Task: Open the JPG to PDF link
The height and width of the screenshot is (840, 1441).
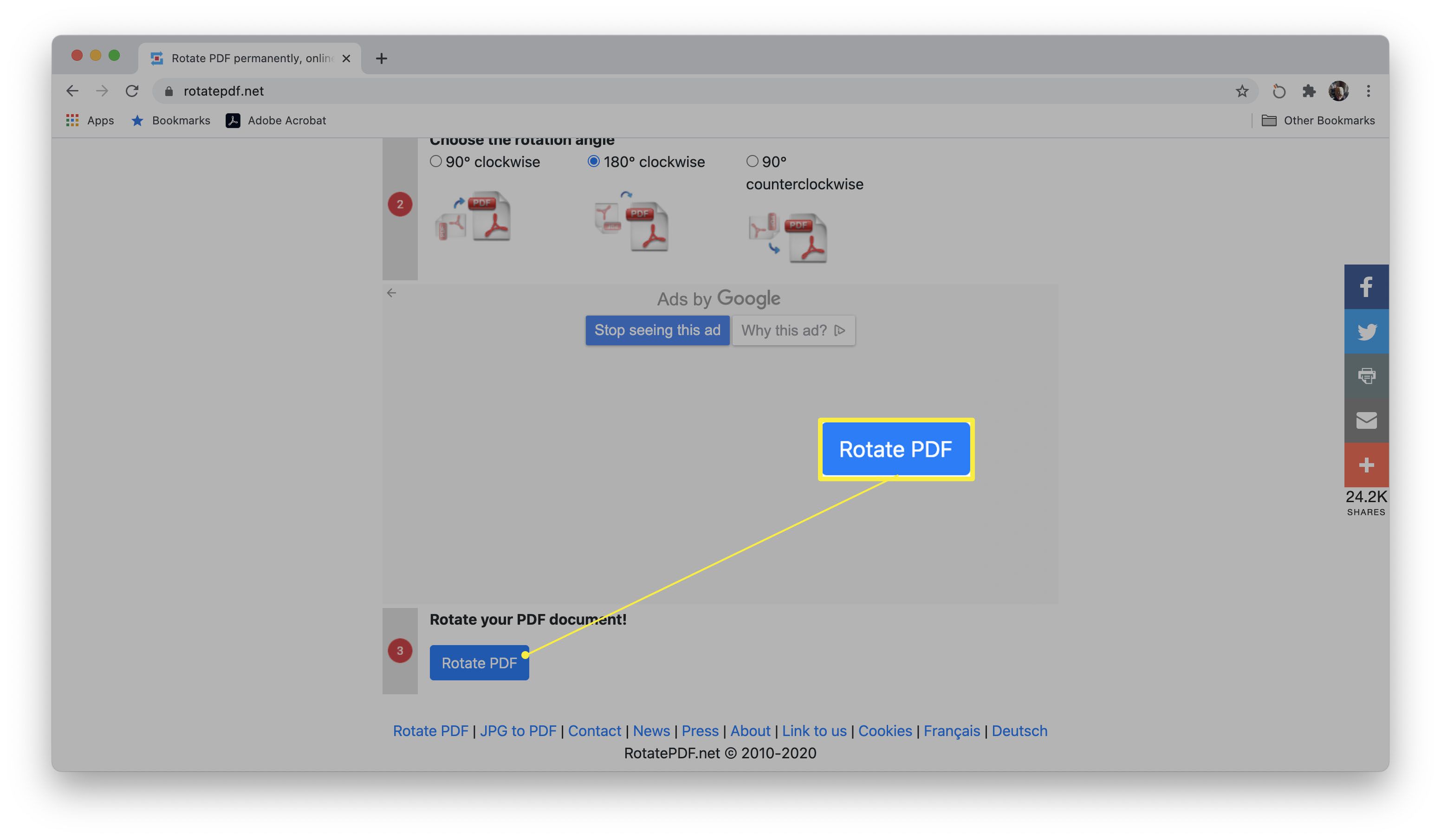Action: click(x=518, y=731)
